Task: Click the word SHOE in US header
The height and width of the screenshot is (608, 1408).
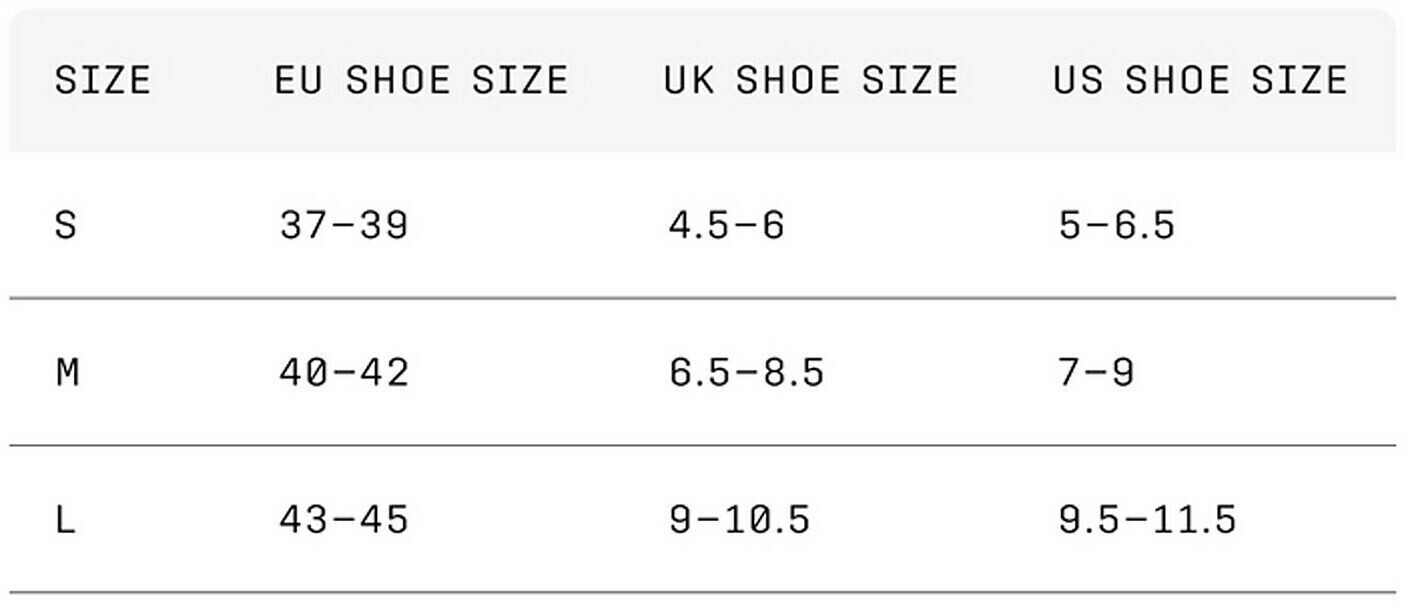Action: tap(1176, 80)
